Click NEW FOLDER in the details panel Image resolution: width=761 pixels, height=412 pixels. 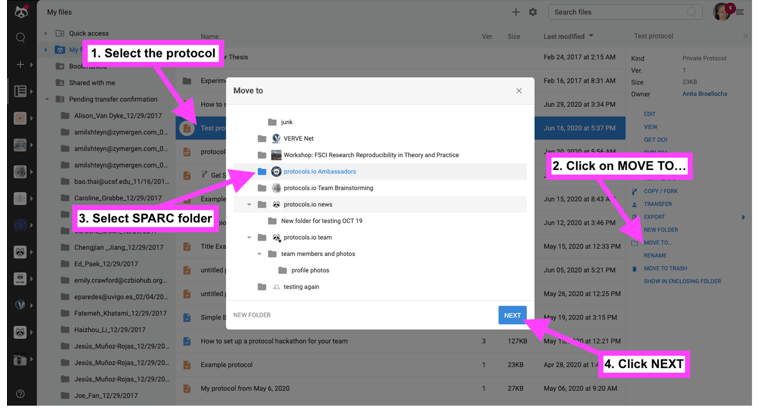pos(661,230)
